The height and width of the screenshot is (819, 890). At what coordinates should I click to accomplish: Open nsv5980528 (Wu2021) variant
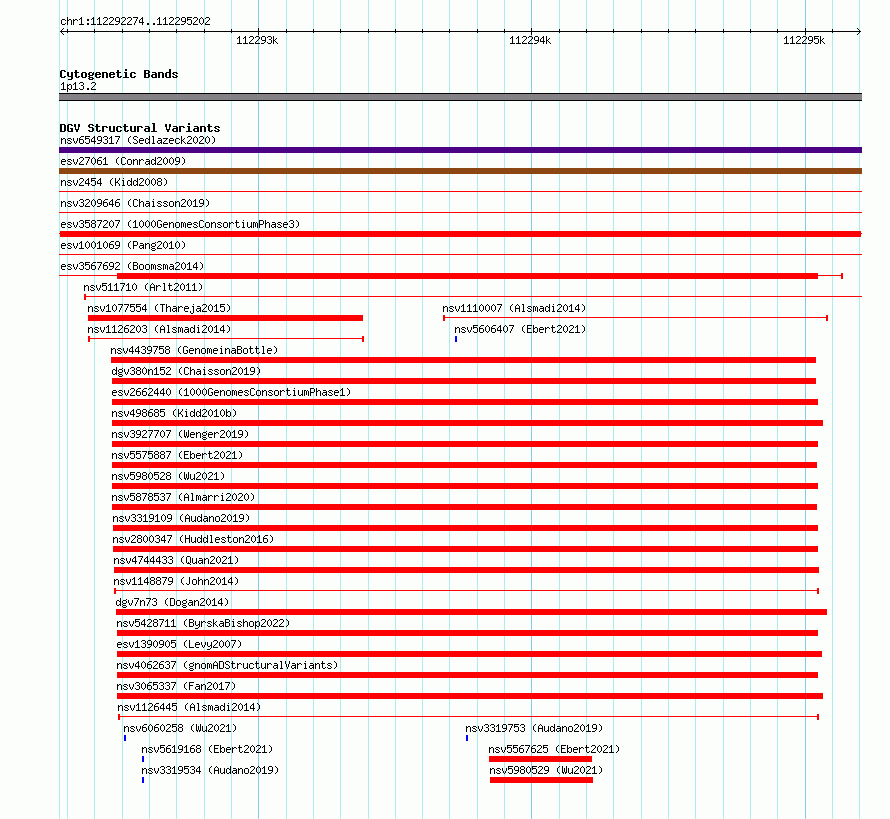[x=169, y=476]
